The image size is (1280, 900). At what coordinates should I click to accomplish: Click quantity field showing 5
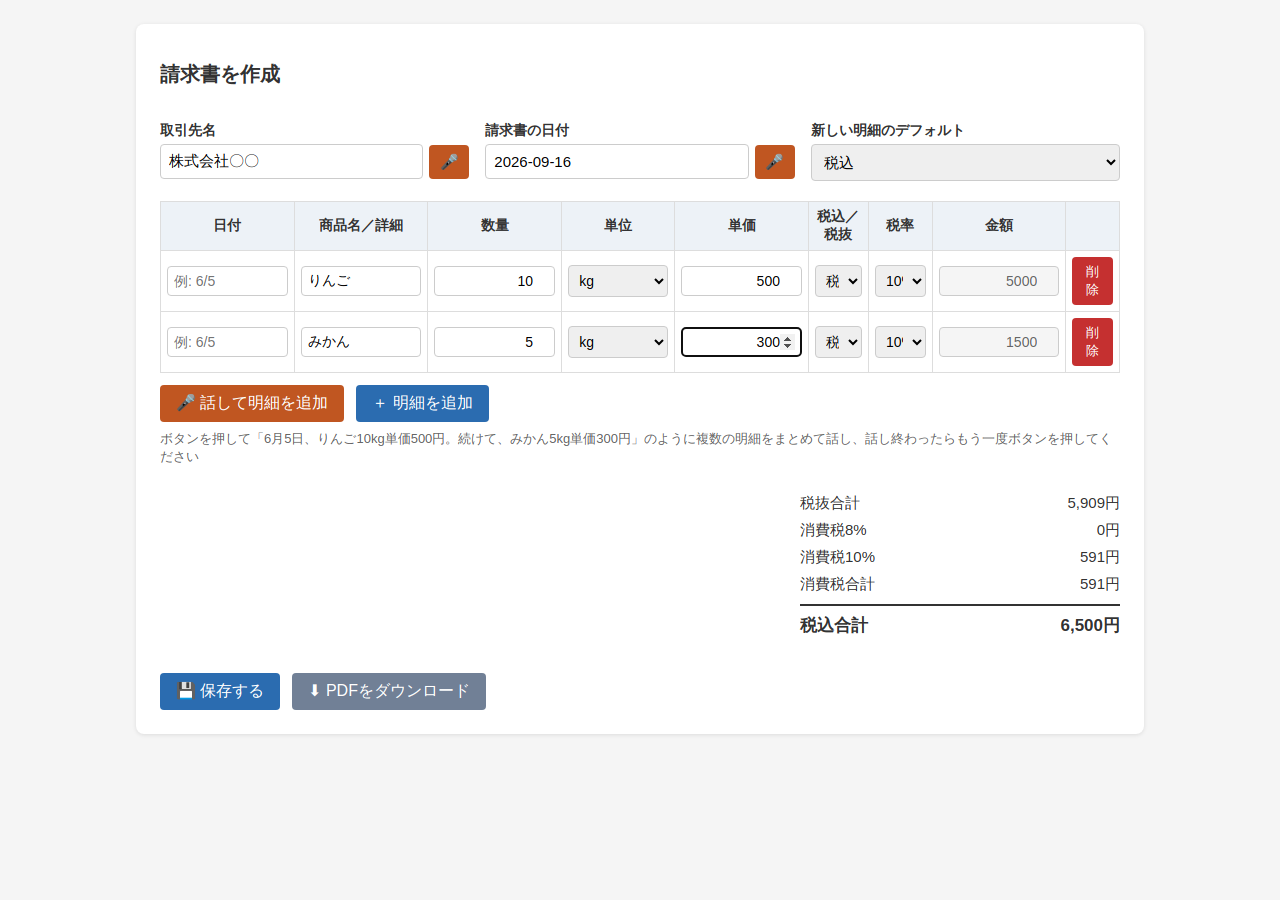494,342
